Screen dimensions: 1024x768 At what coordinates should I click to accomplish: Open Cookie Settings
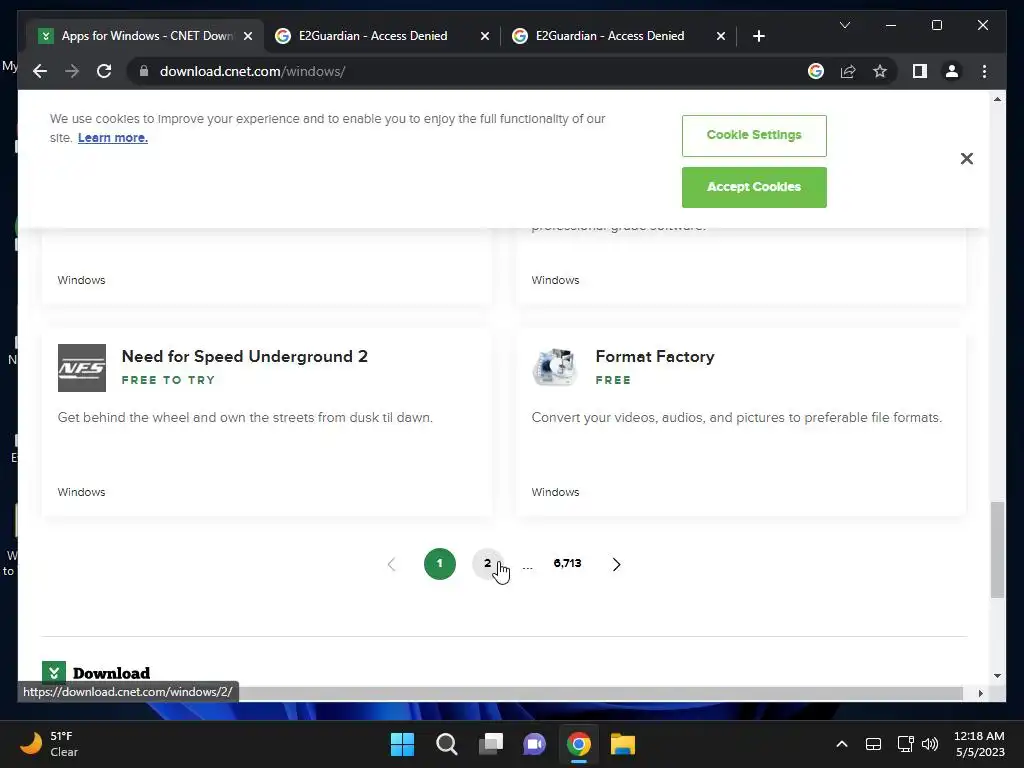[754, 135]
